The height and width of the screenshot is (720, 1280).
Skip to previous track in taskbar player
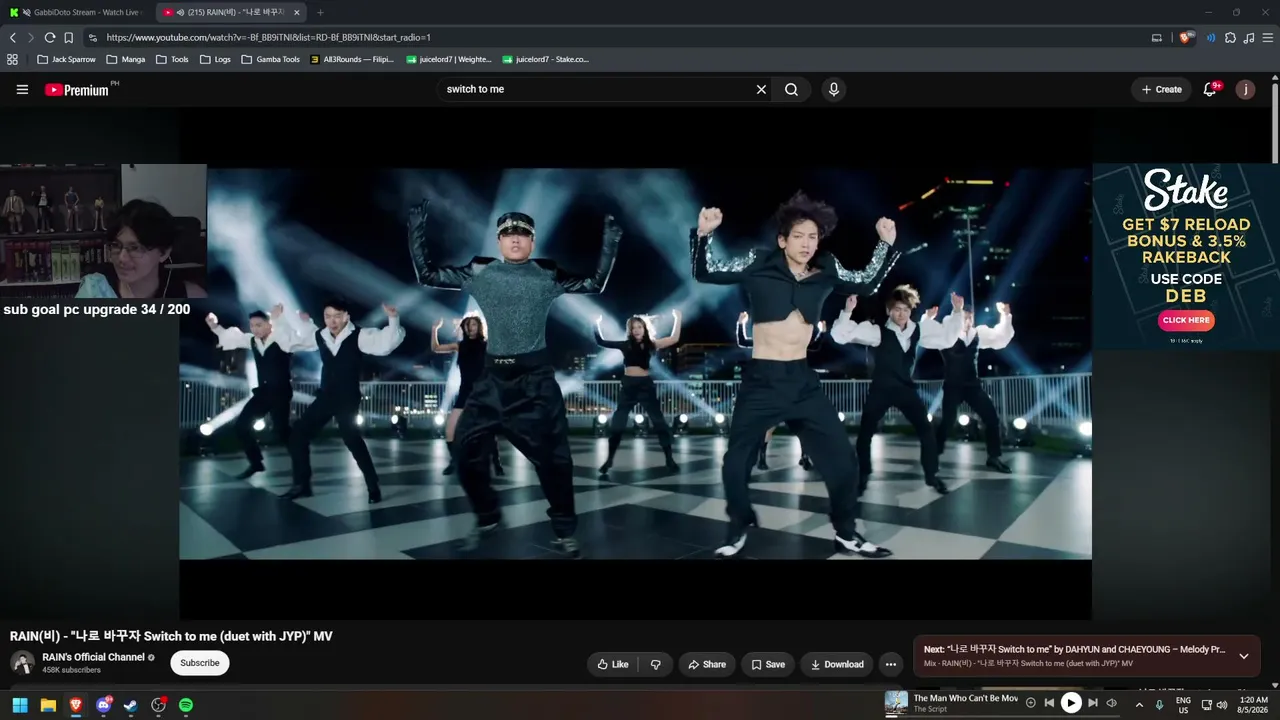pos(1049,703)
